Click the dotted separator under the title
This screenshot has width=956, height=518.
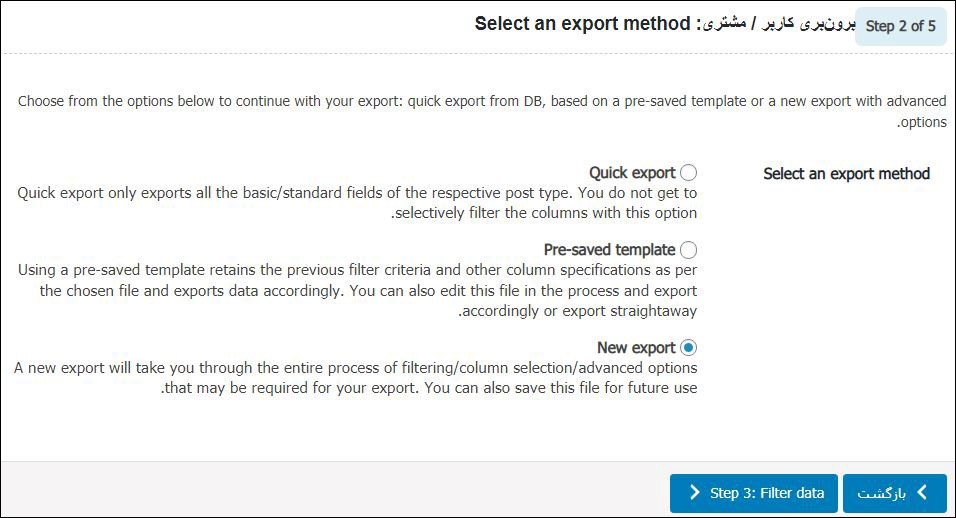[x=478, y=54]
